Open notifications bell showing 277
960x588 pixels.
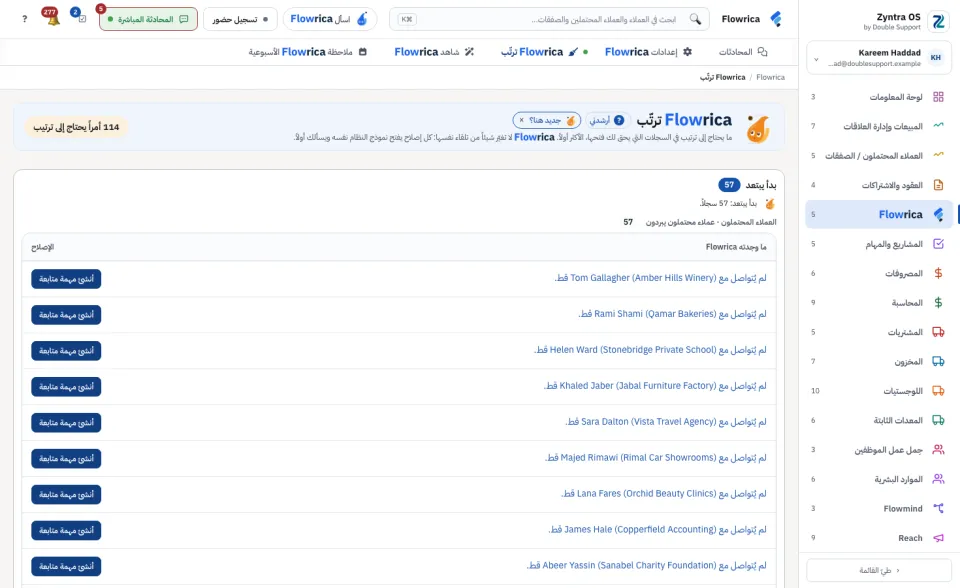(x=52, y=18)
